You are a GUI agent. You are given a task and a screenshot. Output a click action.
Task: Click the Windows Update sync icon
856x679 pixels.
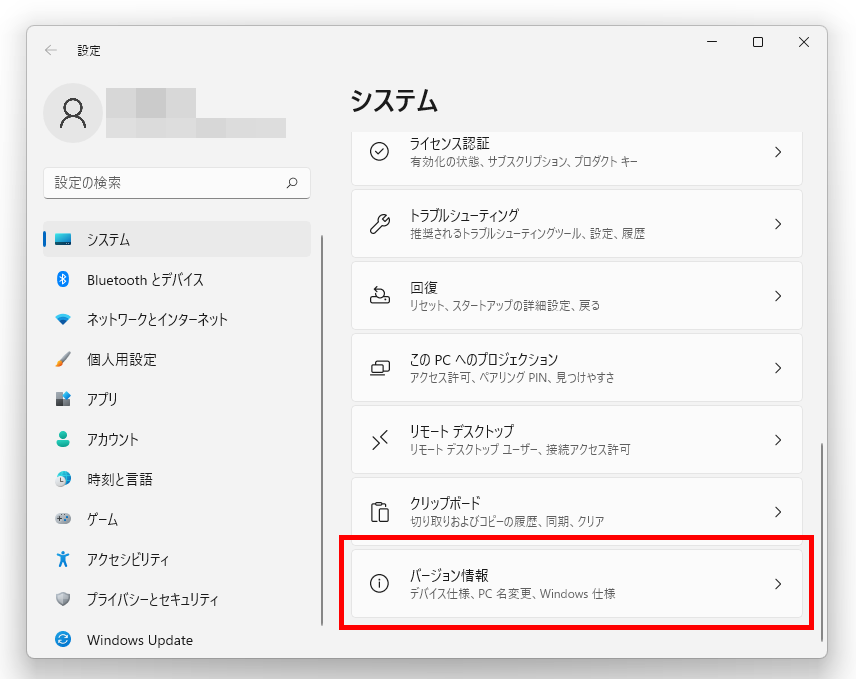coord(63,639)
